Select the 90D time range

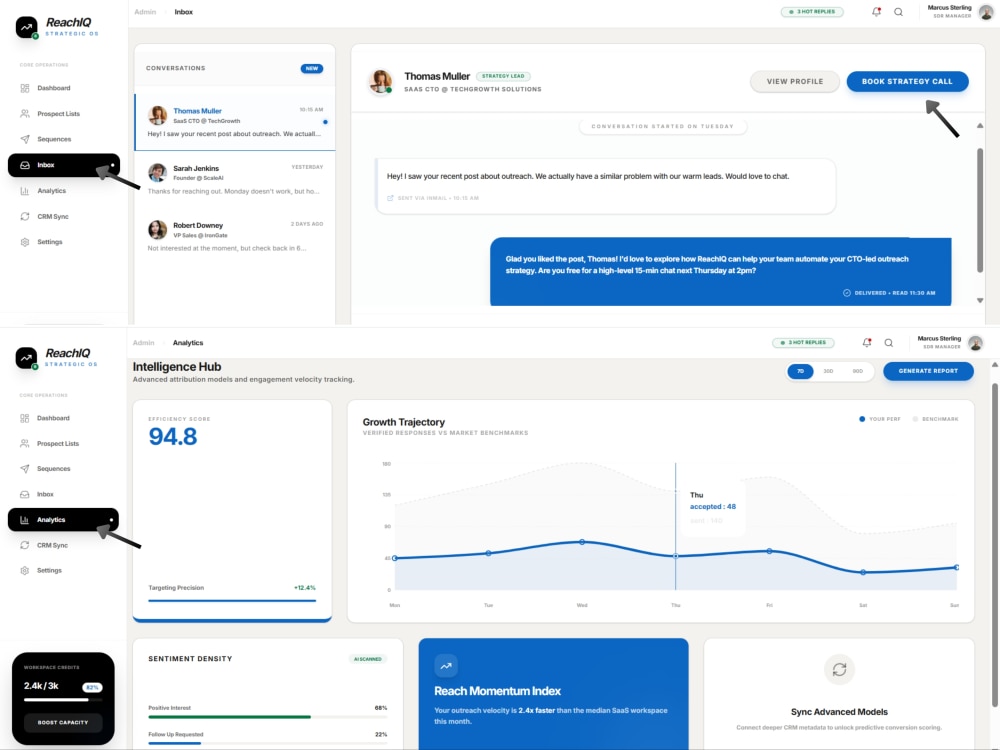(857, 371)
